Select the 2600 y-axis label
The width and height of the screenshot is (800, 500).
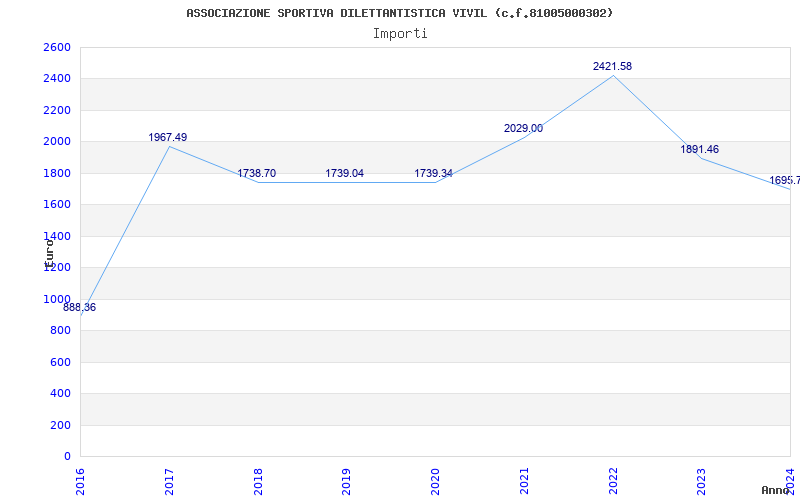coord(57,48)
